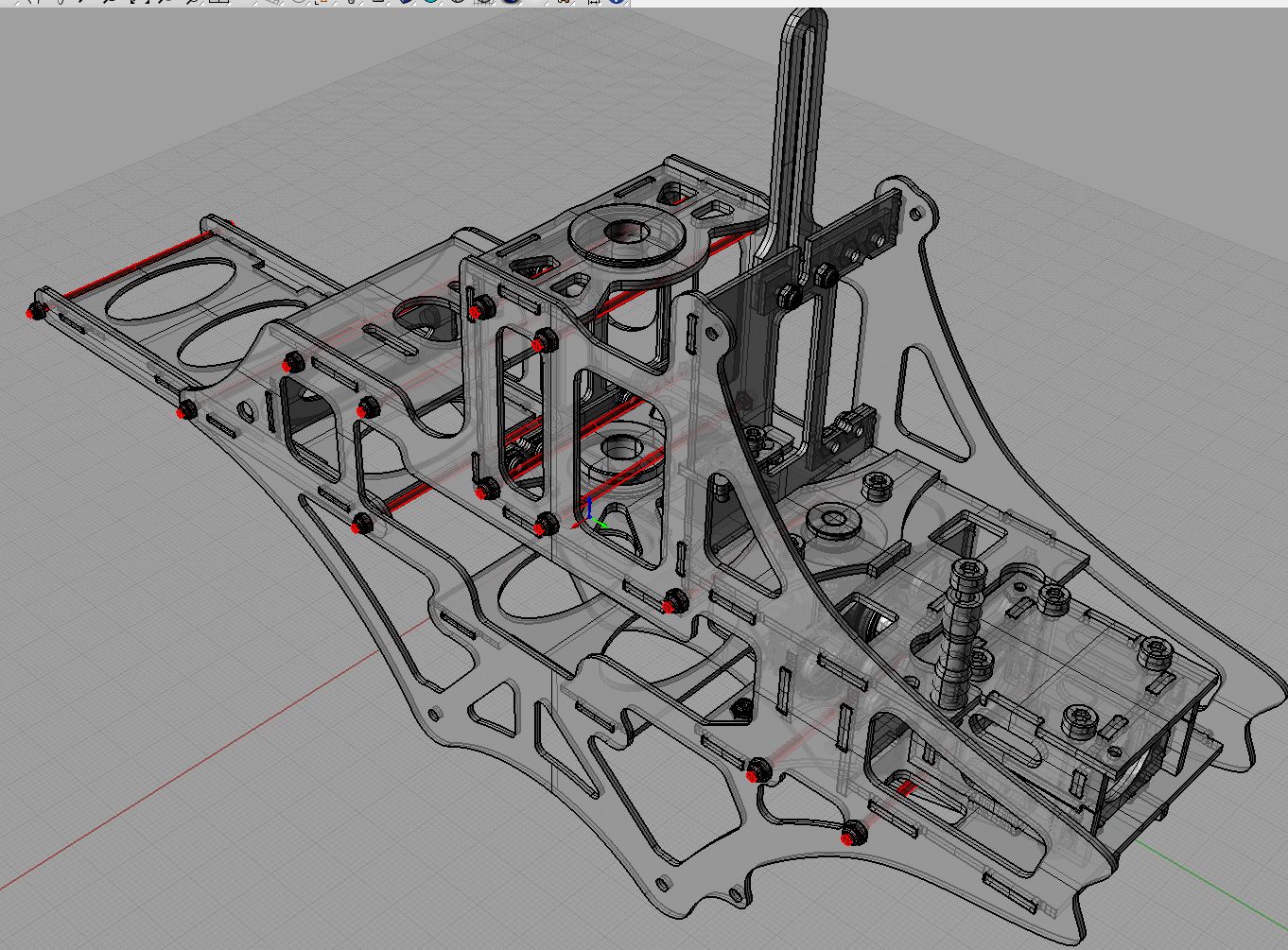Image resolution: width=1288 pixels, height=950 pixels.
Task: Open the blue Help question-mark icon
Action: (x=618, y=5)
